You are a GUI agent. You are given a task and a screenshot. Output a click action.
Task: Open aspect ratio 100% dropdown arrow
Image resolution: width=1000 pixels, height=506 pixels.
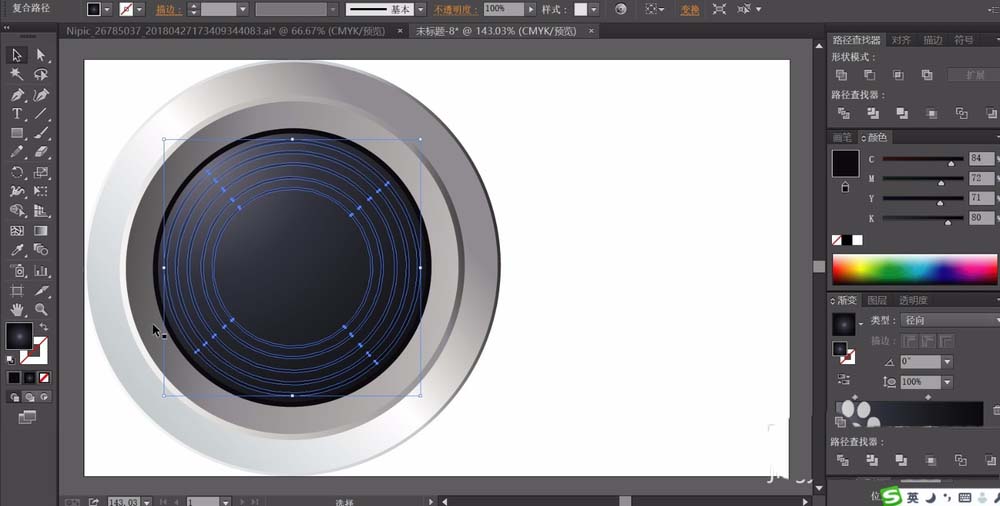coord(947,382)
